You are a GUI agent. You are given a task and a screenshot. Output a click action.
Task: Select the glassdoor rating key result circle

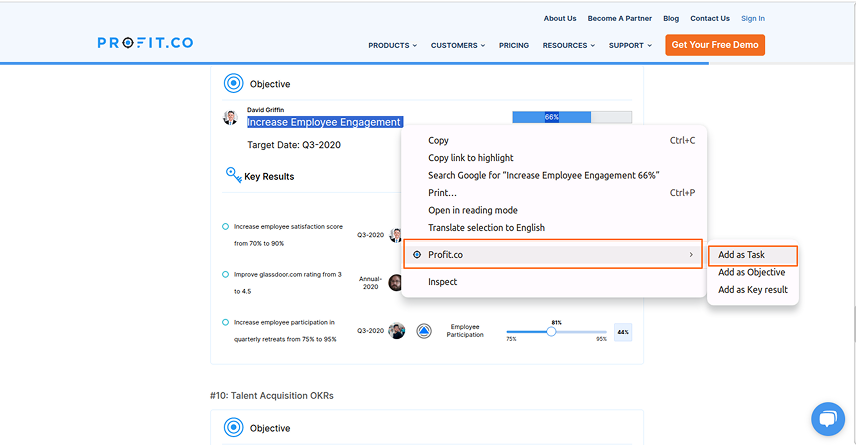pos(225,275)
